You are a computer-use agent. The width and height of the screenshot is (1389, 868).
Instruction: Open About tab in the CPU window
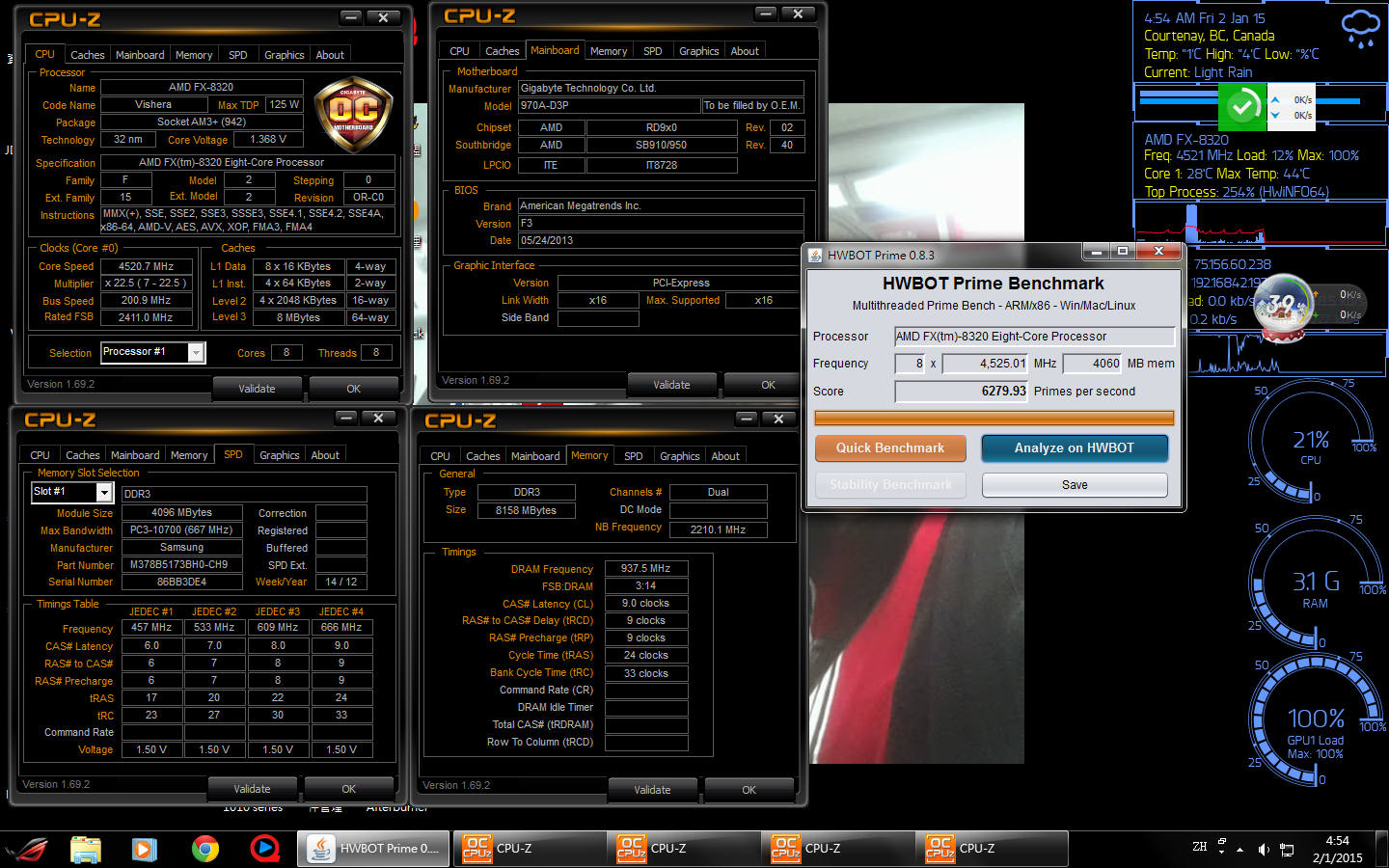(330, 55)
